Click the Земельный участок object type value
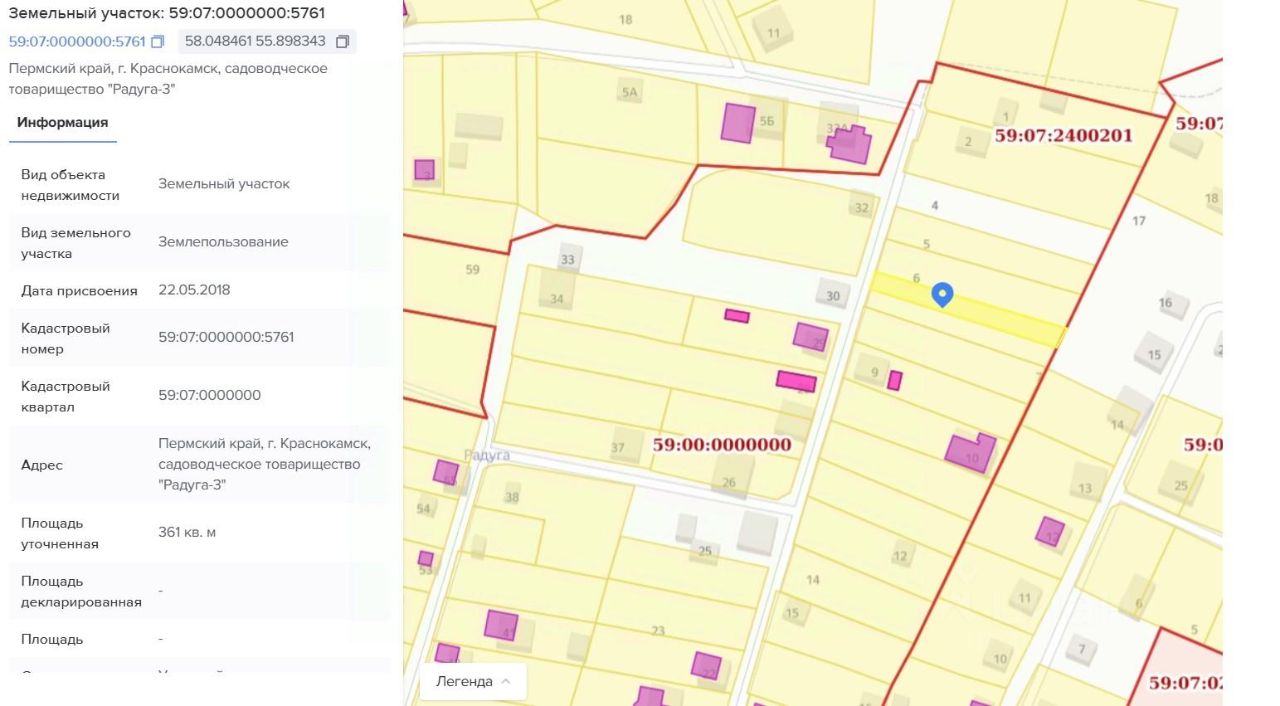The height and width of the screenshot is (706, 1280). tap(224, 184)
